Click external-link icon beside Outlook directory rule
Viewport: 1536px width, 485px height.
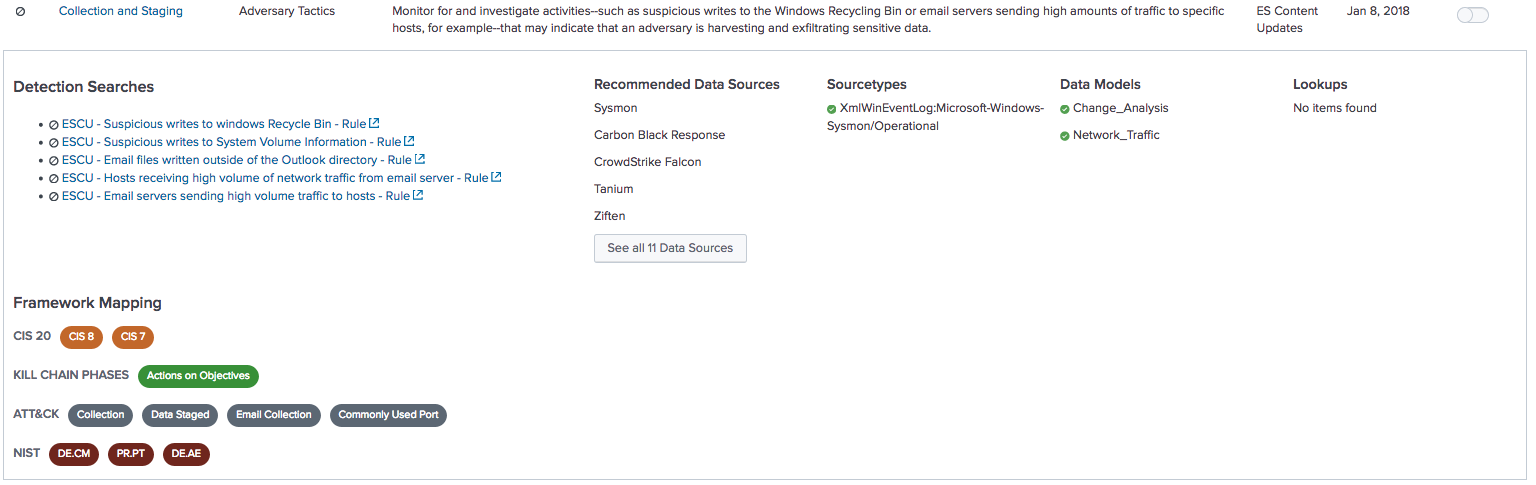tap(420, 160)
